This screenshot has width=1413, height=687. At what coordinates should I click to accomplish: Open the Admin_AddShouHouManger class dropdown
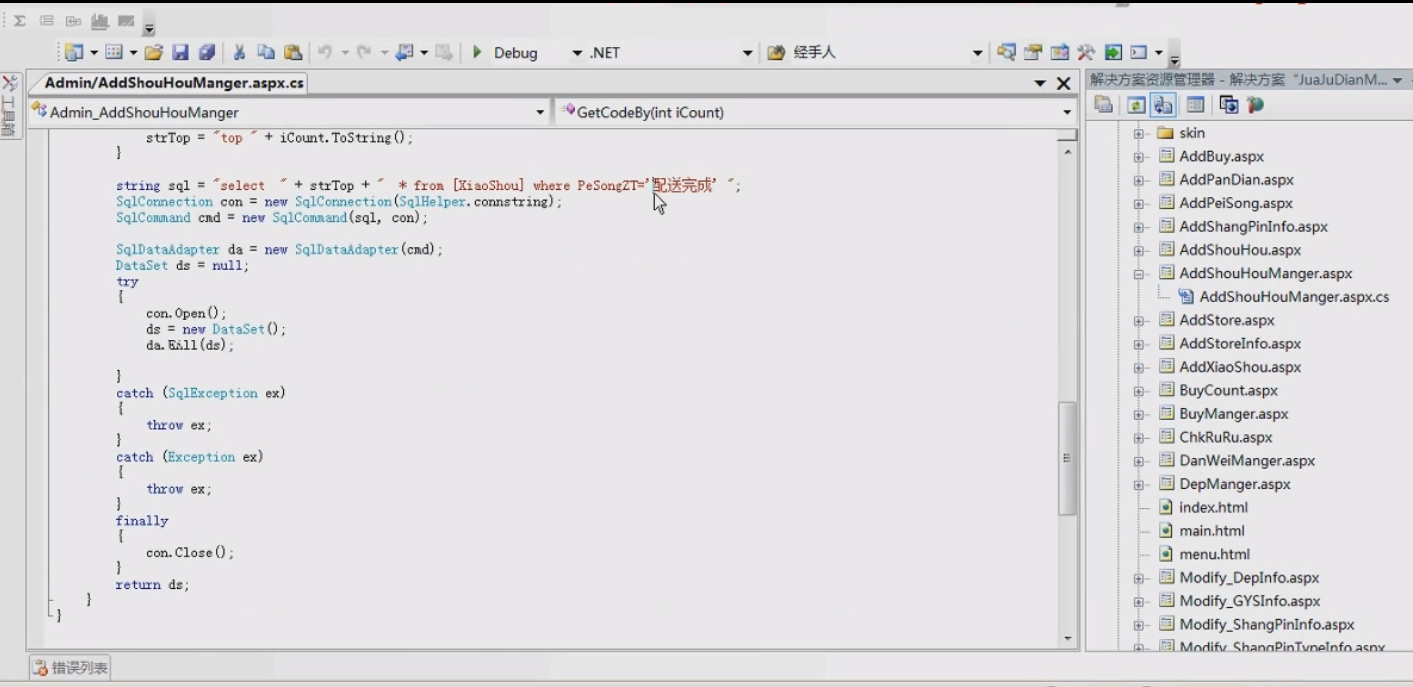click(540, 112)
